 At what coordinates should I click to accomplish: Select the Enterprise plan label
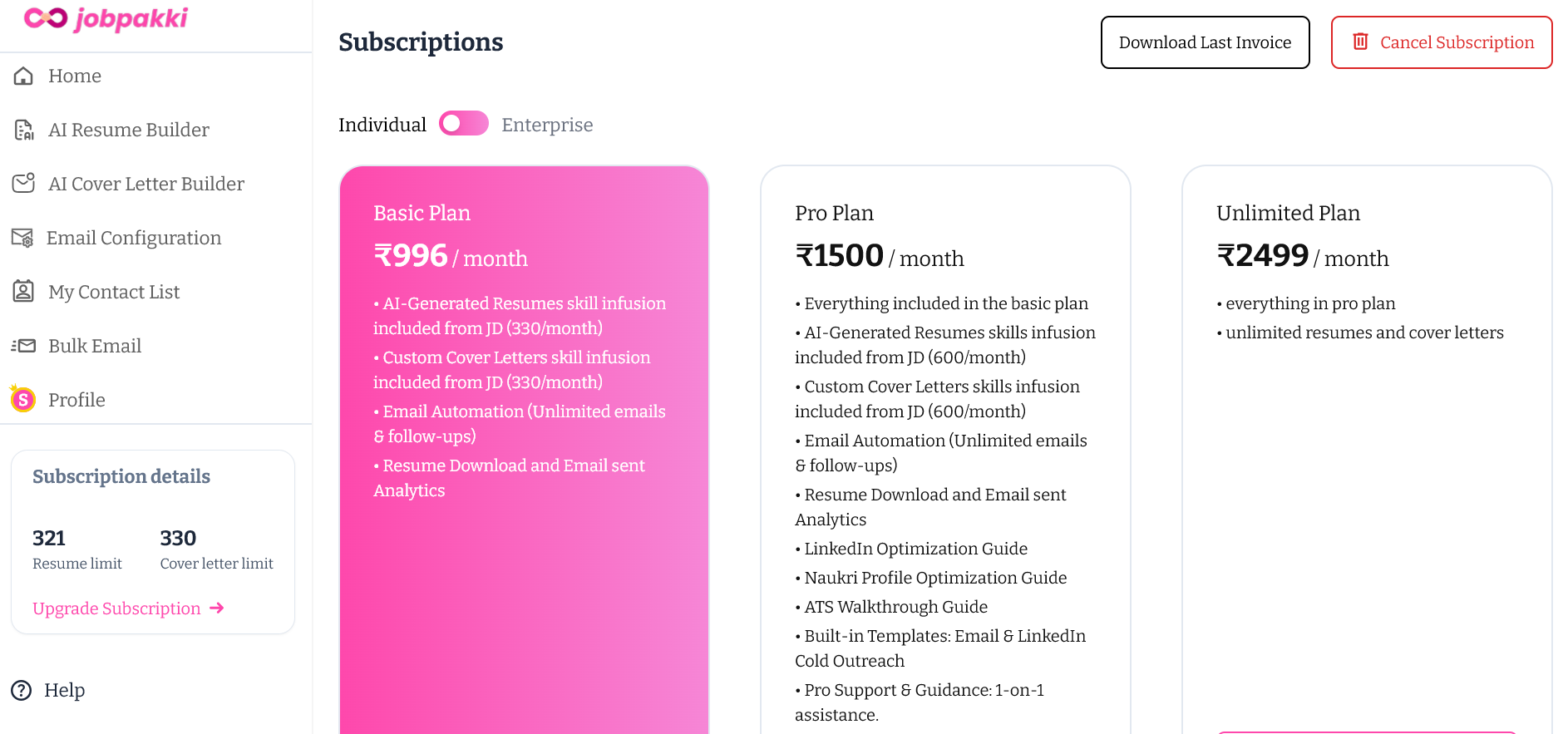(547, 126)
